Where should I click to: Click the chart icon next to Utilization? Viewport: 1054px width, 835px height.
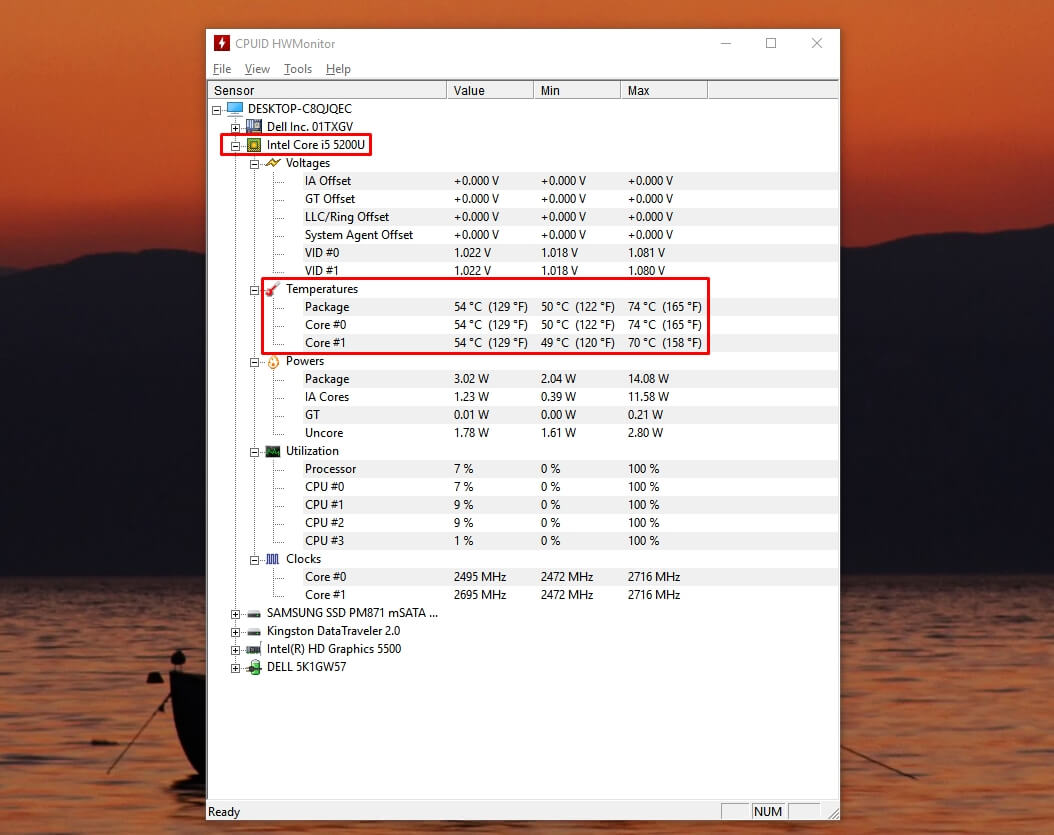pyautogui.click(x=271, y=450)
